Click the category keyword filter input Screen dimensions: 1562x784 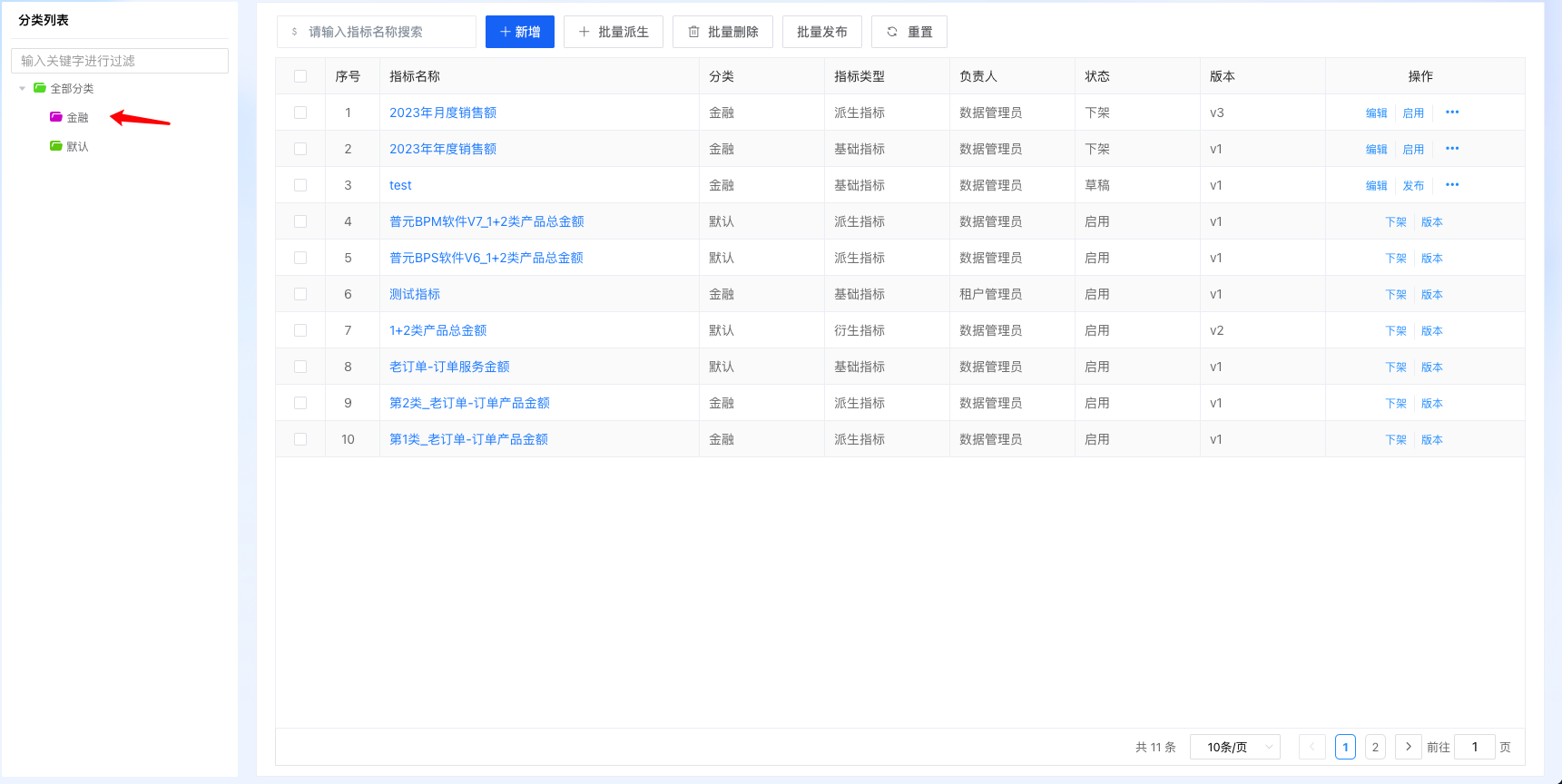[120, 61]
